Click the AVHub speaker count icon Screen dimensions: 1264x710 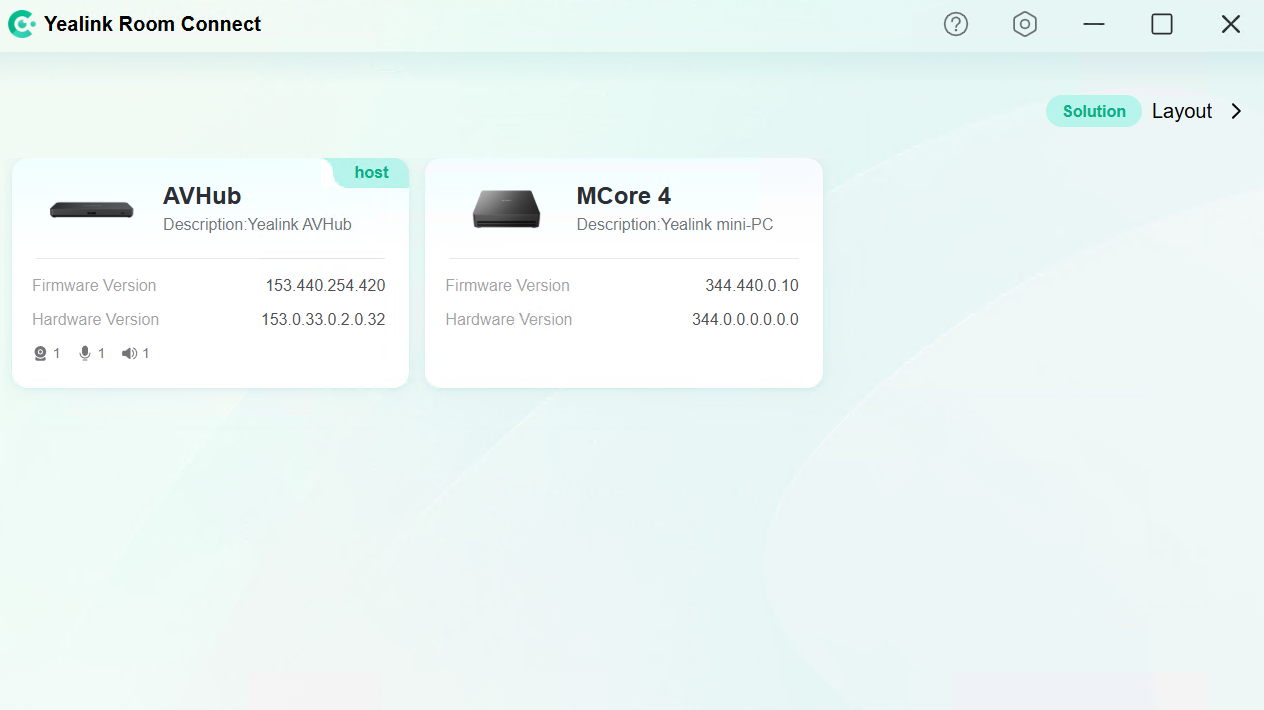(x=129, y=353)
